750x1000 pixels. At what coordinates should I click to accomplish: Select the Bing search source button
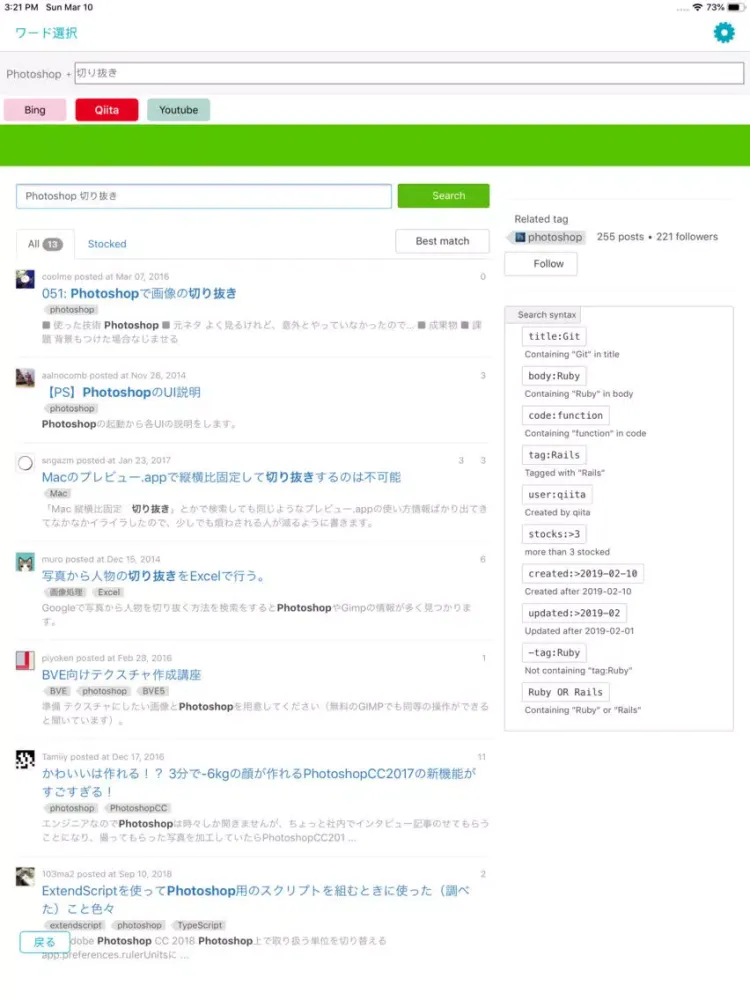[x=35, y=110]
